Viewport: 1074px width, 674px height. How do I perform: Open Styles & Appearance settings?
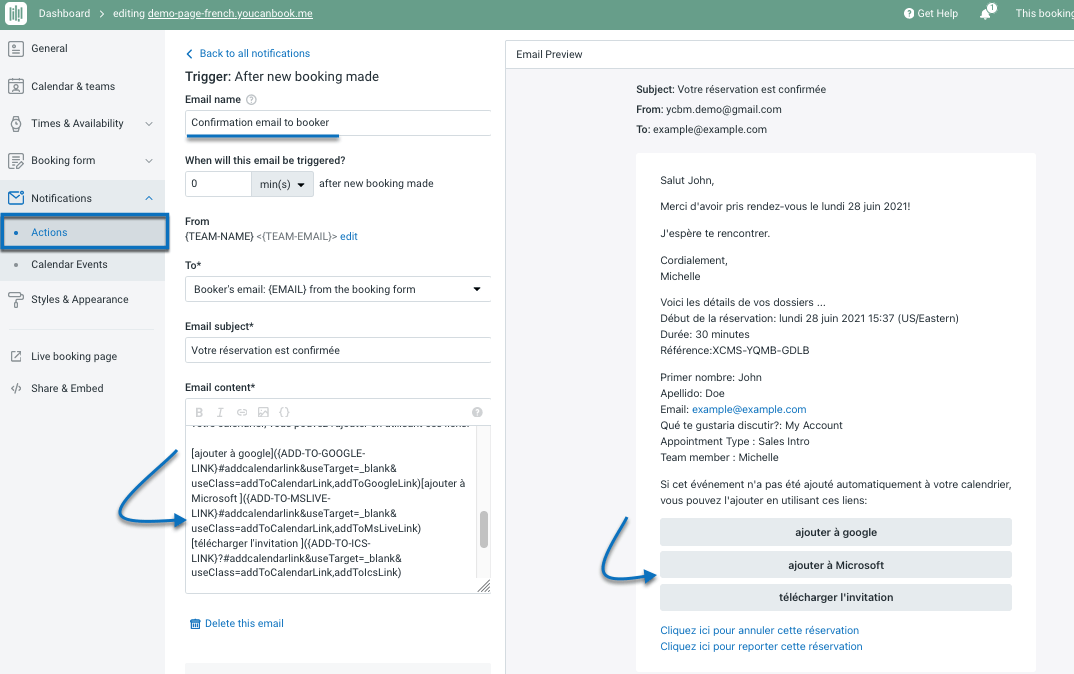[79, 299]
